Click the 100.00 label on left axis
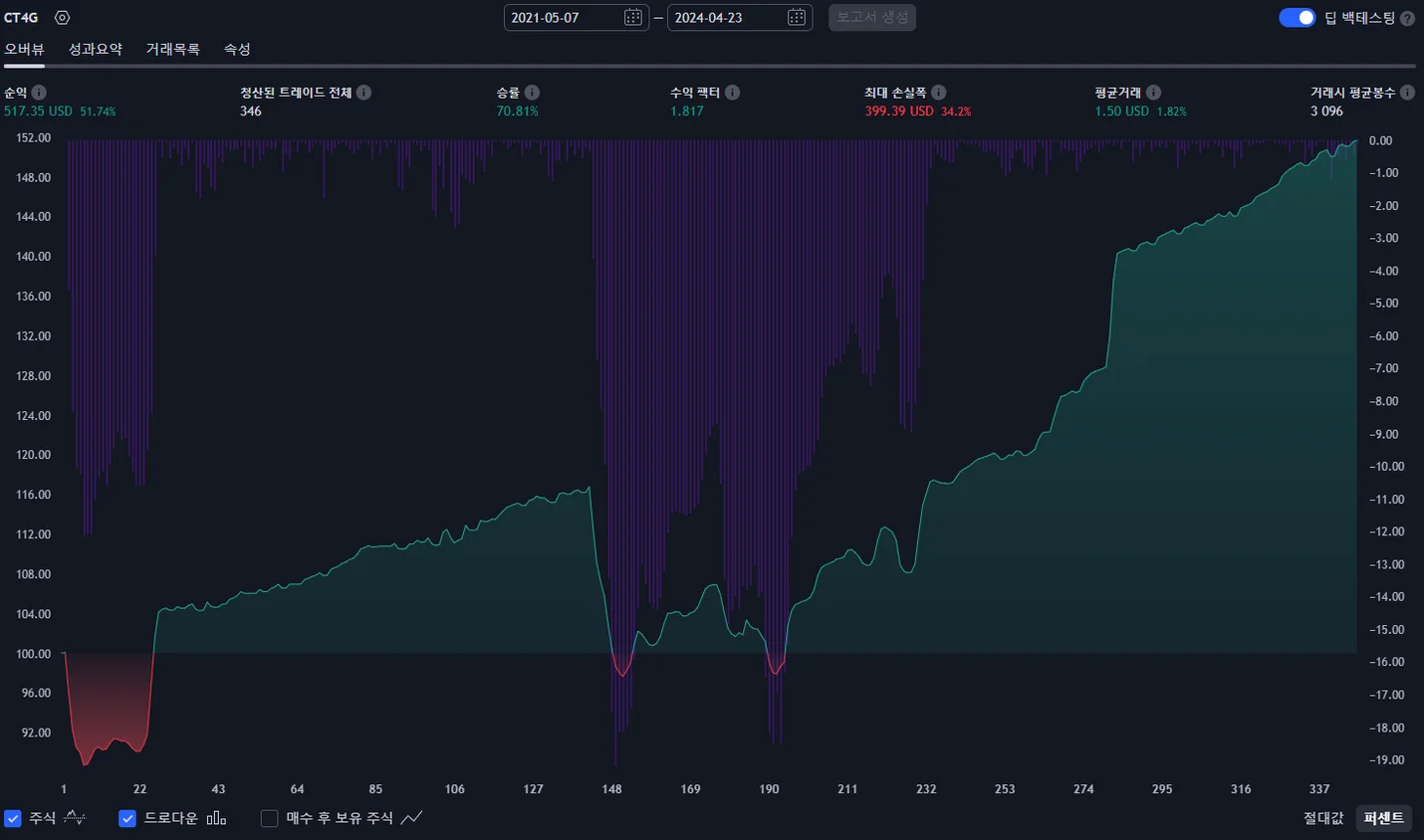 click(x=34, y=654)
